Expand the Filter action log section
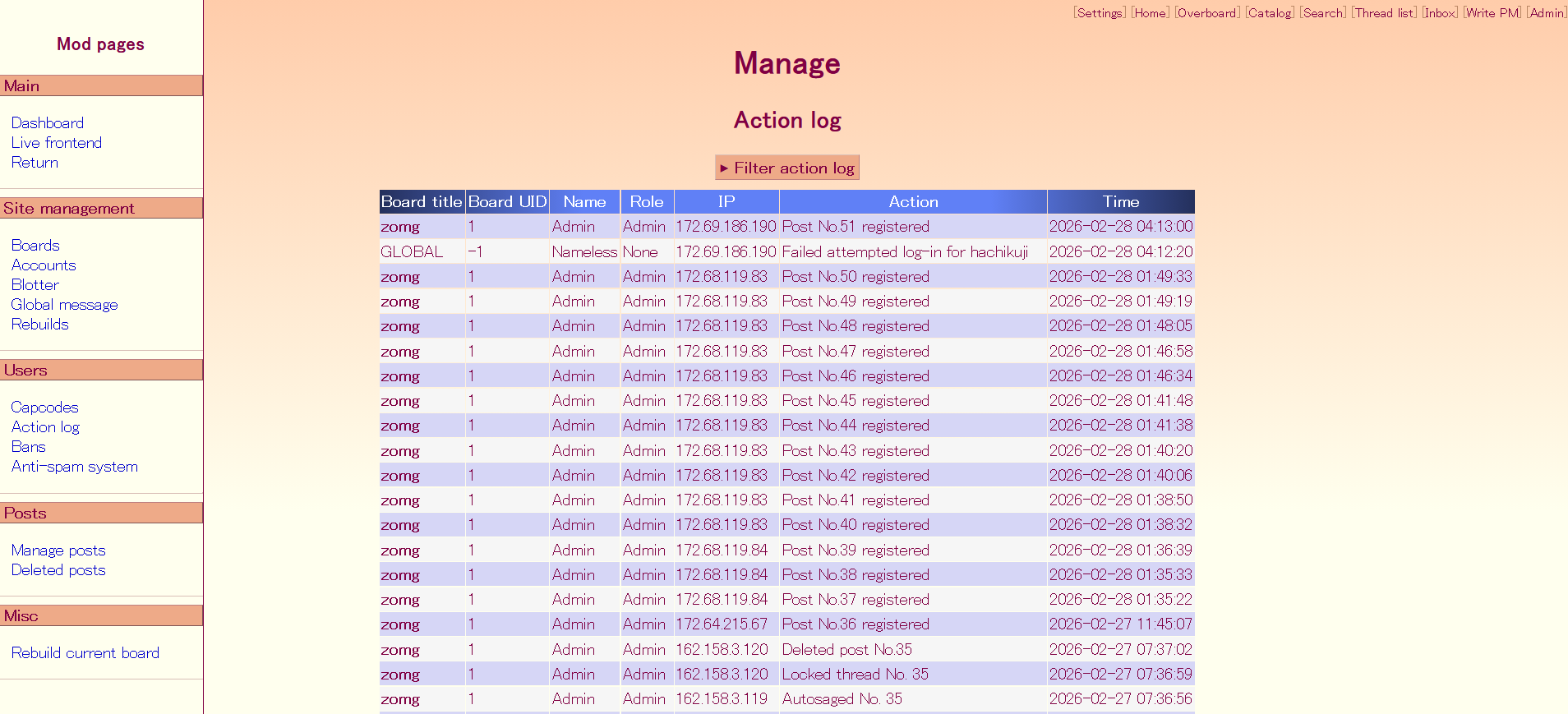 click(786, 168)
